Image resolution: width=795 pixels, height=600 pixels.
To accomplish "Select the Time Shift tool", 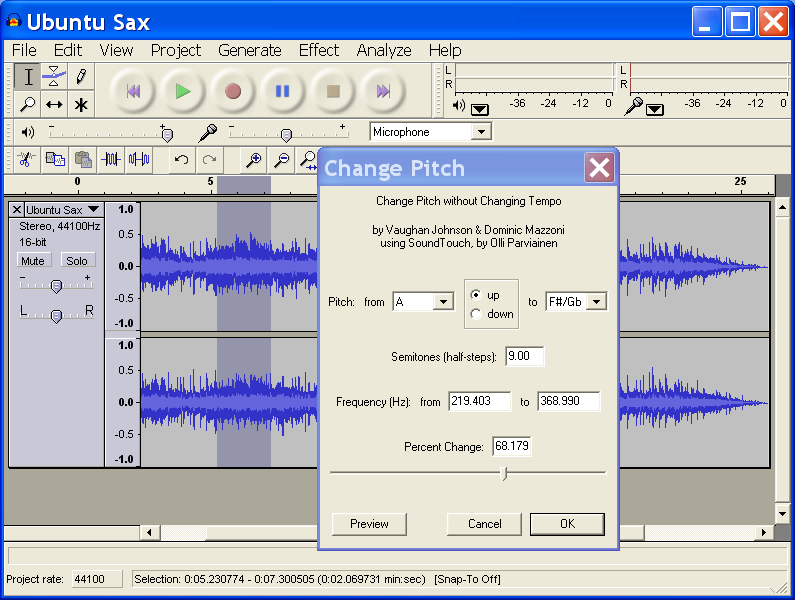I will click(54, 104).
